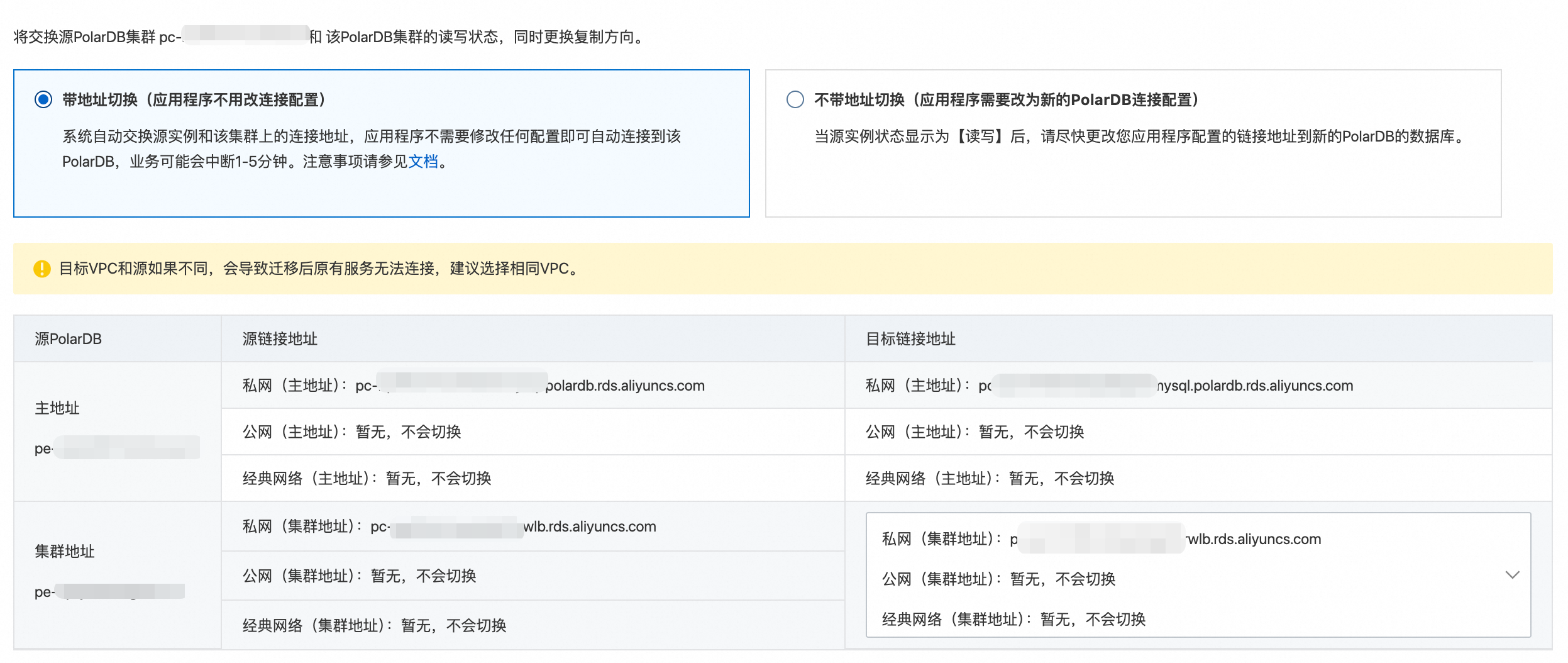Open the 文档 documentation link

(423, 162)
